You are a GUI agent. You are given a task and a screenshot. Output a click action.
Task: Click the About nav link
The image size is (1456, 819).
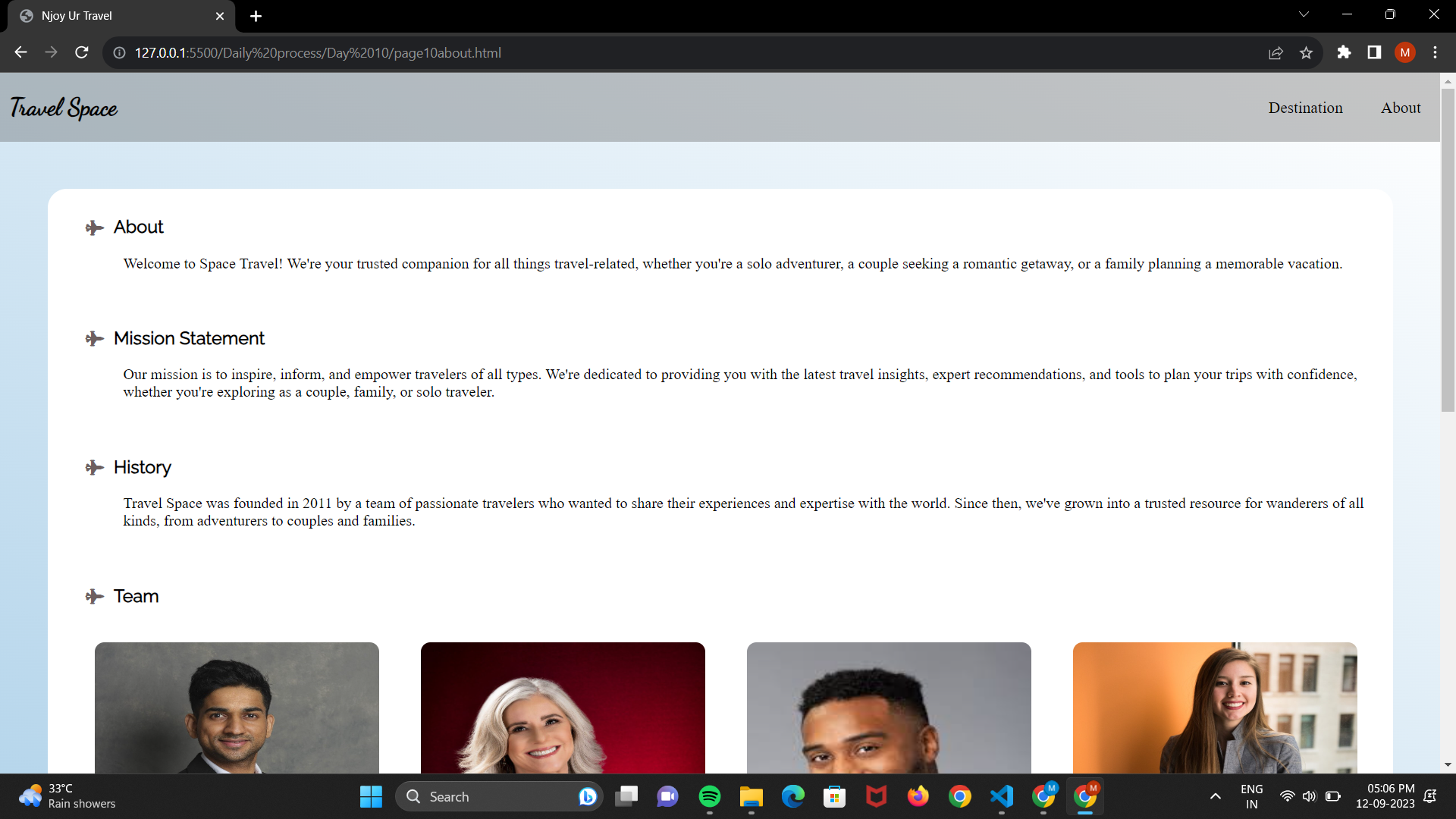coord(1400,108)
